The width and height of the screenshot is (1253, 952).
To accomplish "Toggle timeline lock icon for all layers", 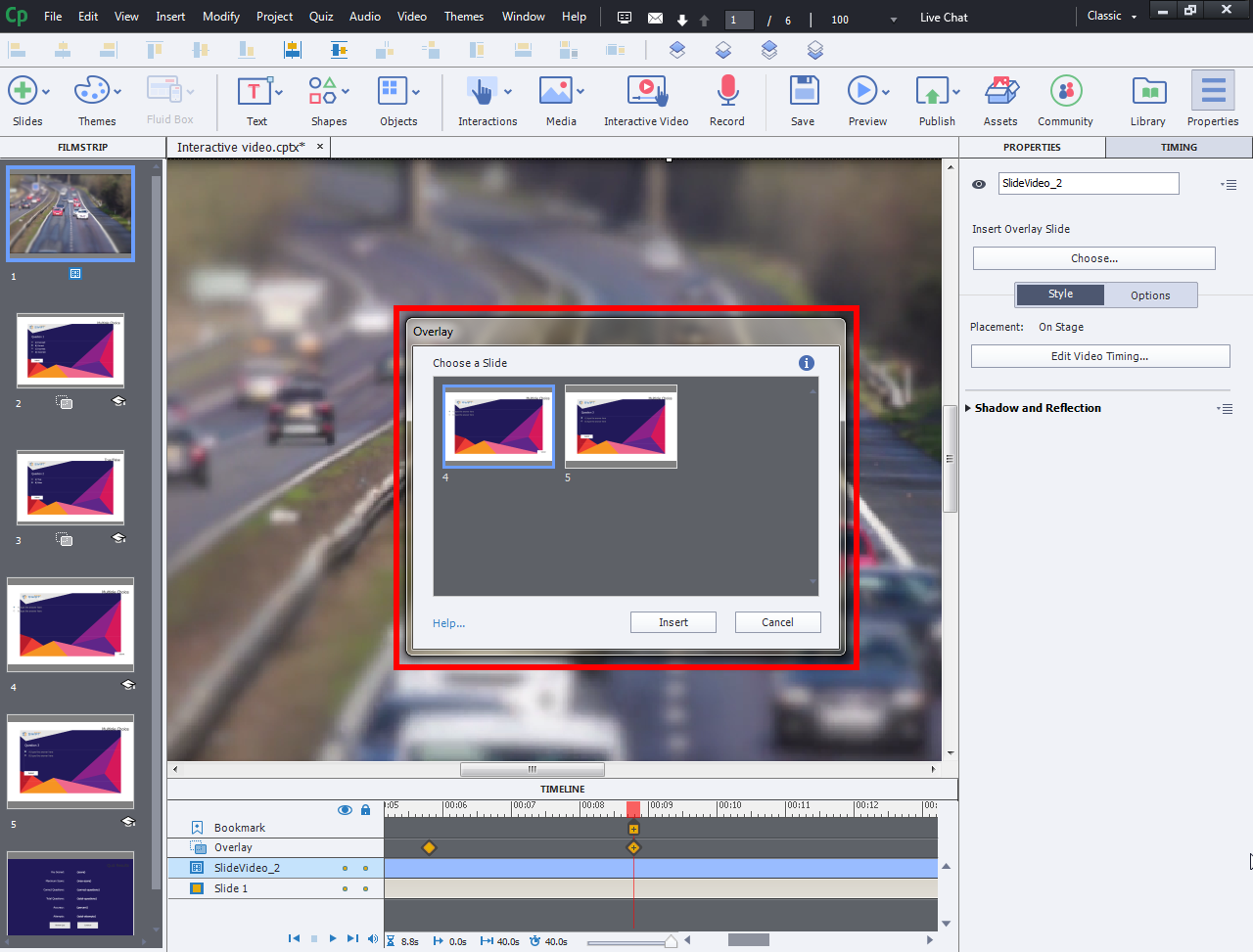I will click(365, 810).
